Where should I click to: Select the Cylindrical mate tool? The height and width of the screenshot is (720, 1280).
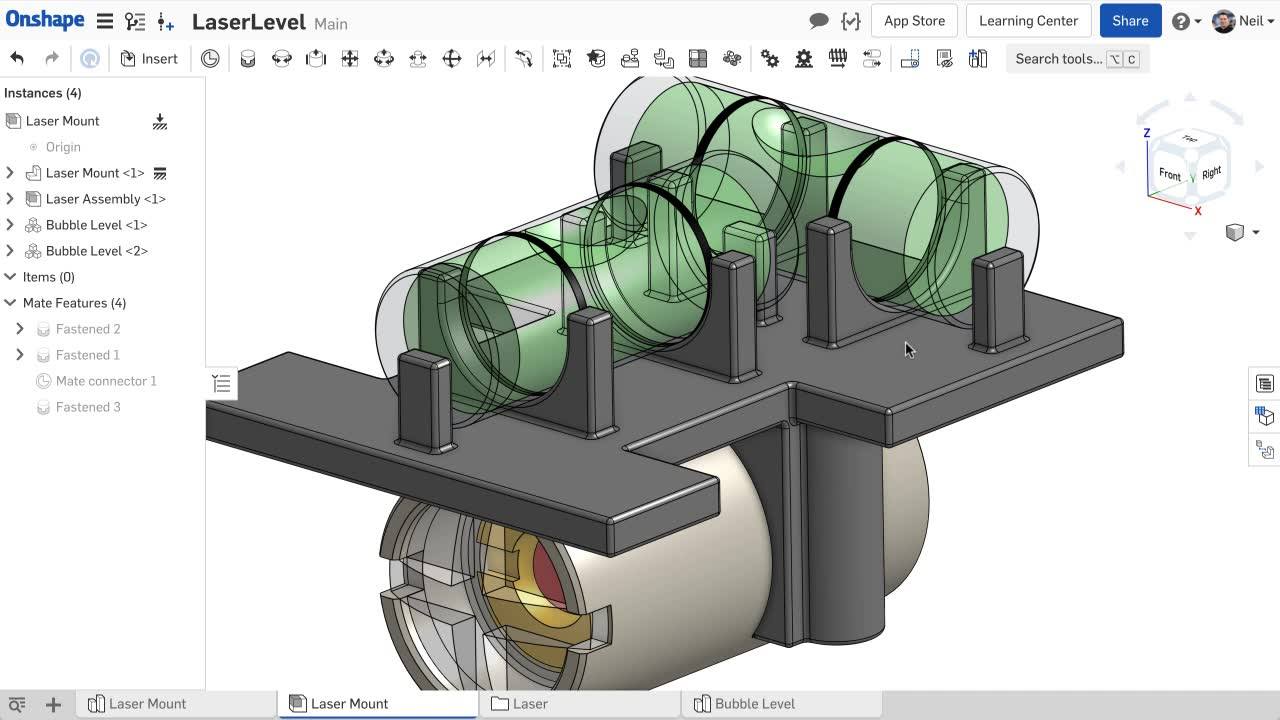tap(384, 59)
